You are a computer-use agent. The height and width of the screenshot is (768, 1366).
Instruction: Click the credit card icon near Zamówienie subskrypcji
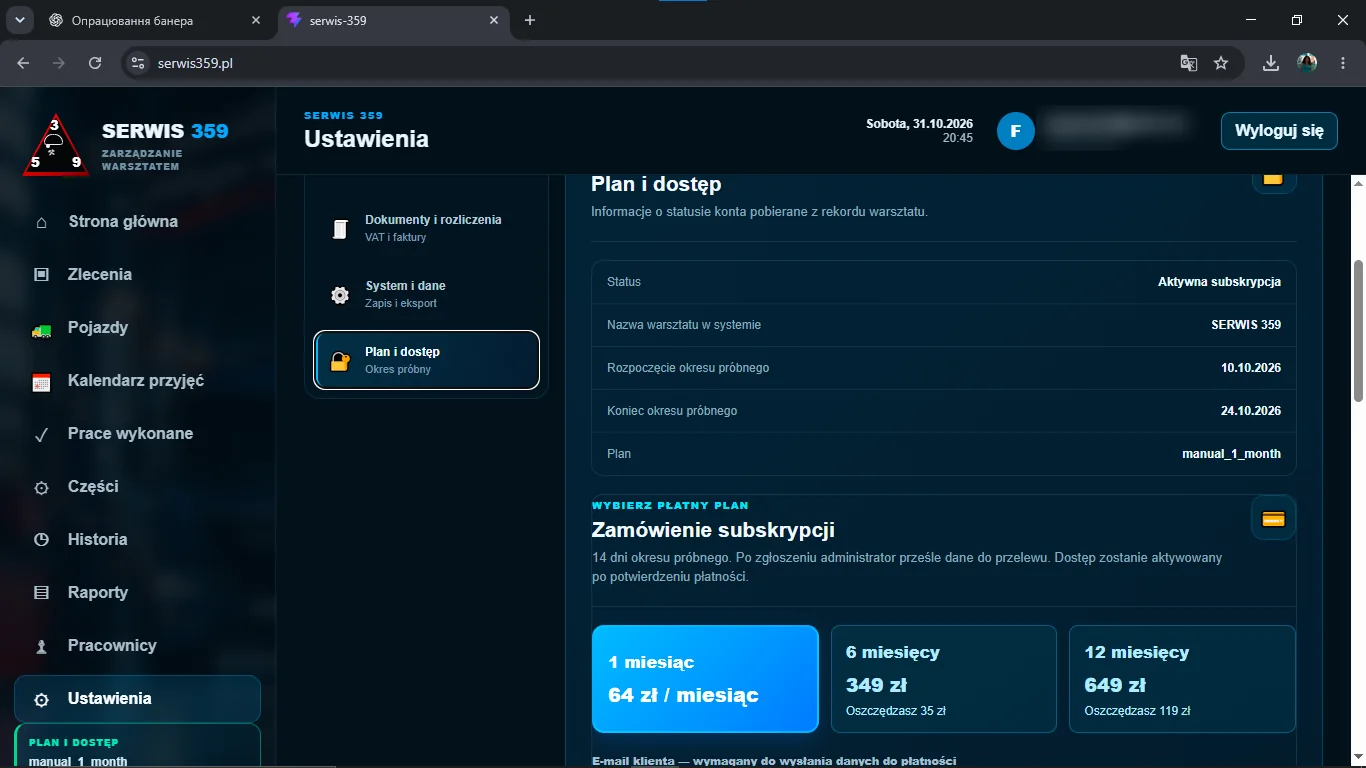point(1273,518)
